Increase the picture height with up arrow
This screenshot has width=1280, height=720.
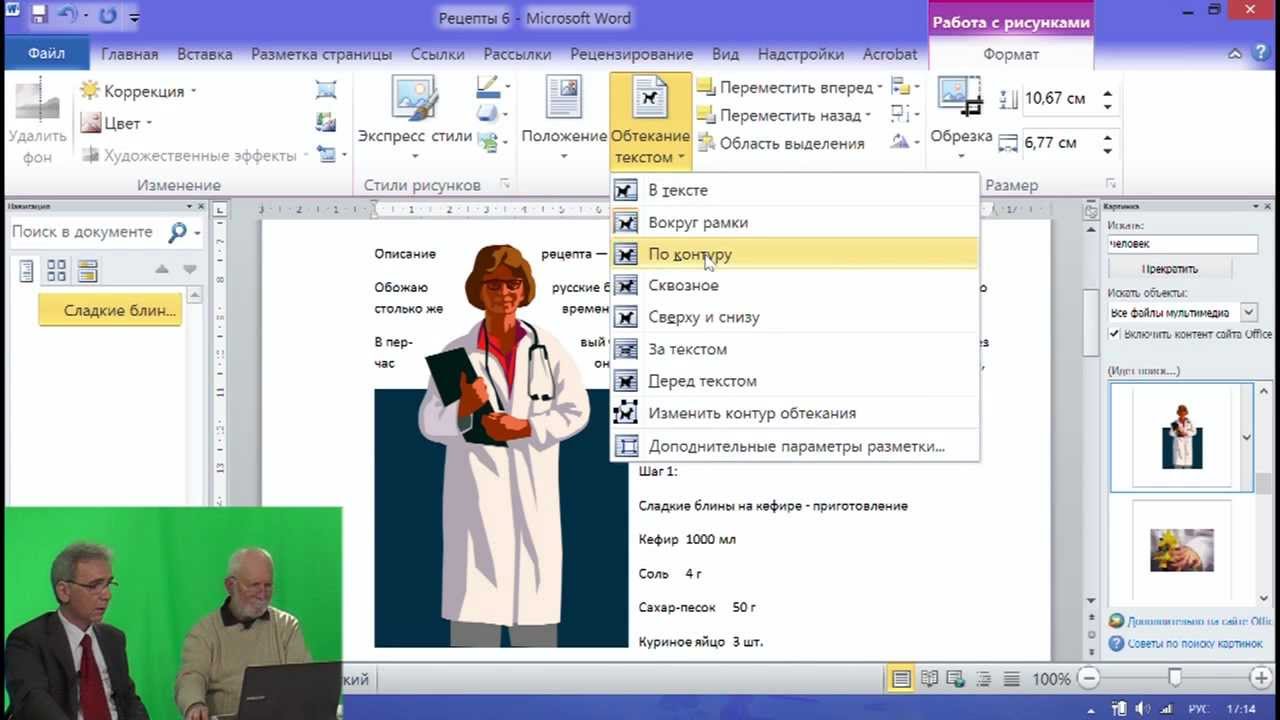[x=1107, y=93]
